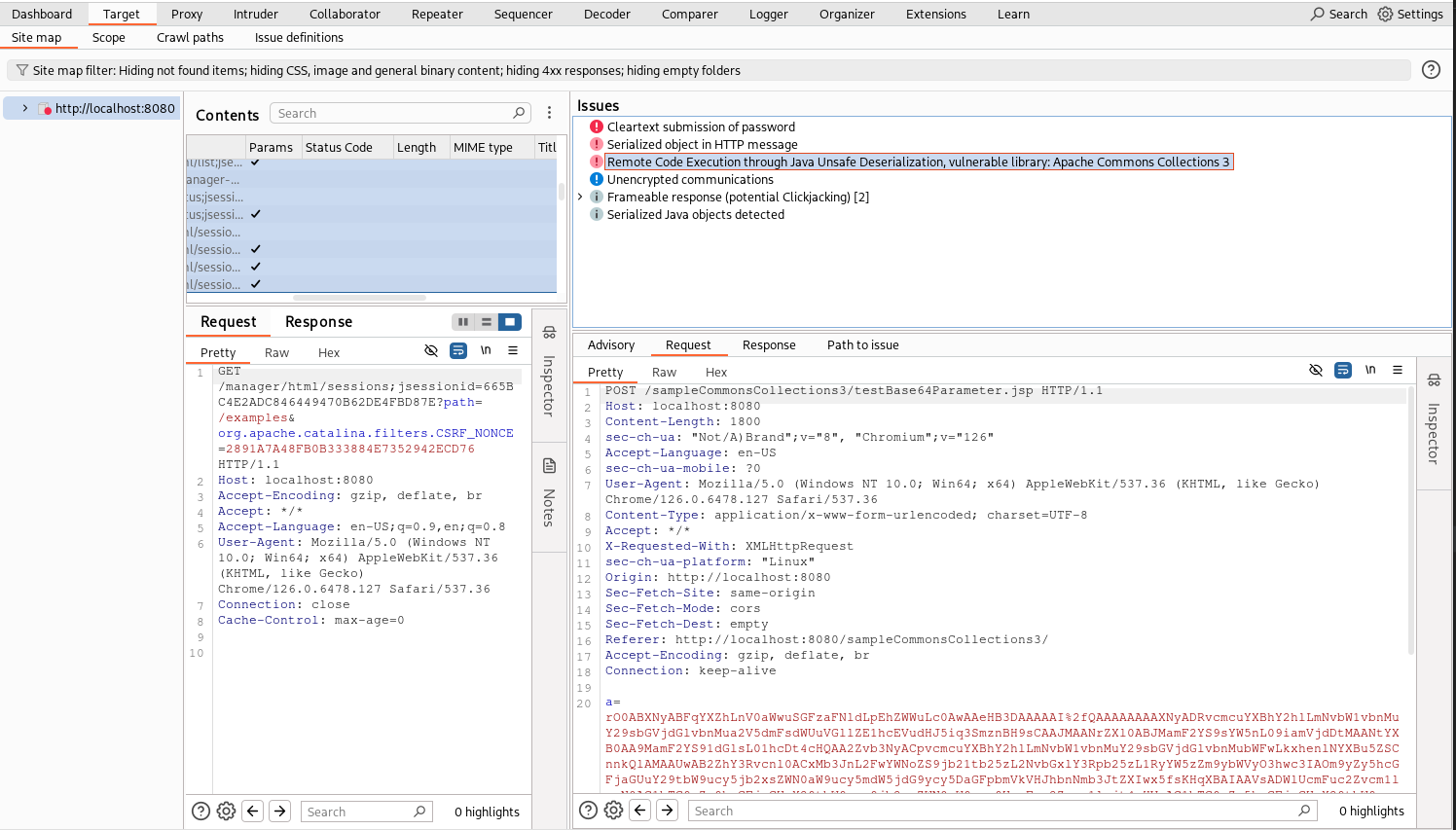
Task: Open the Advisory tab for the issue
Action: click(x=610, y=345)
